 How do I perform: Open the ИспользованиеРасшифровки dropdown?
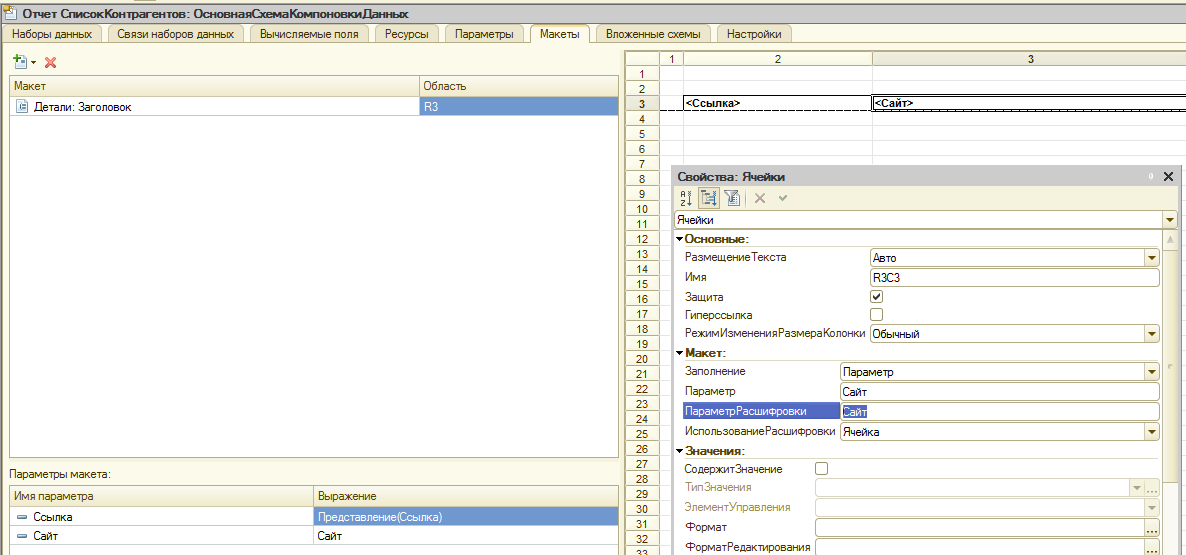click(x=1152, y=432)
